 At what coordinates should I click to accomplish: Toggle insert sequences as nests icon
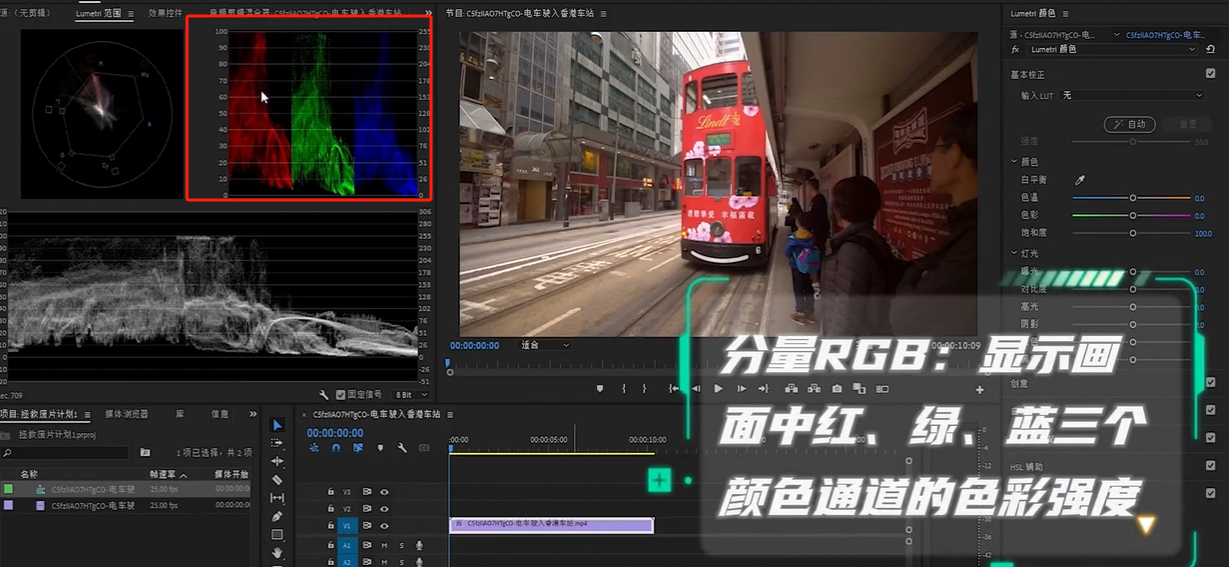[x=314, y=448]
